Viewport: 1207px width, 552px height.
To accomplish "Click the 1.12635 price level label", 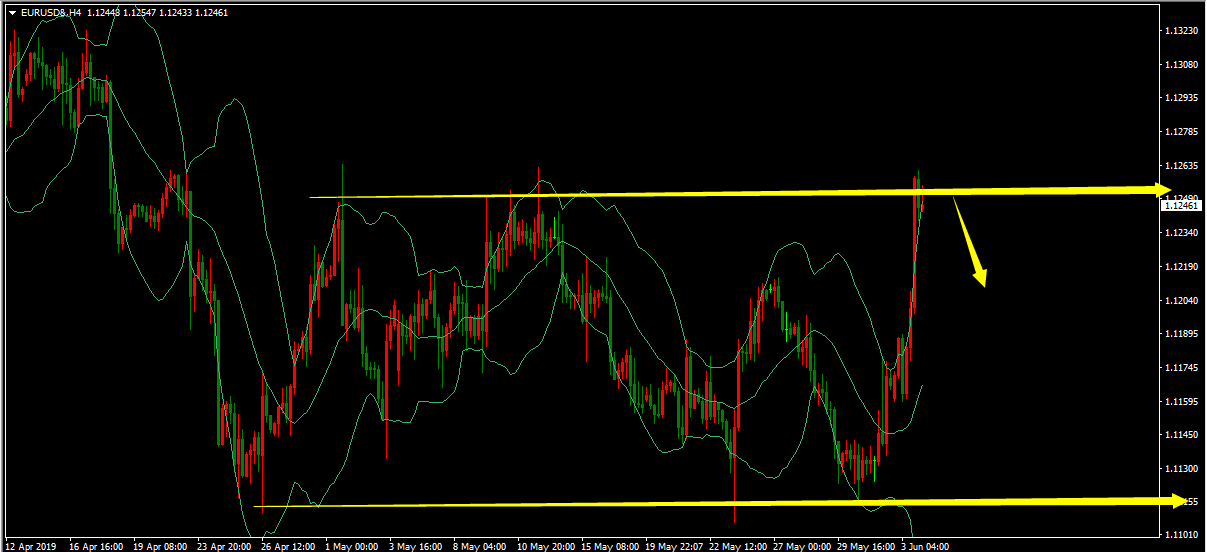I will (x=1181, y=165).
